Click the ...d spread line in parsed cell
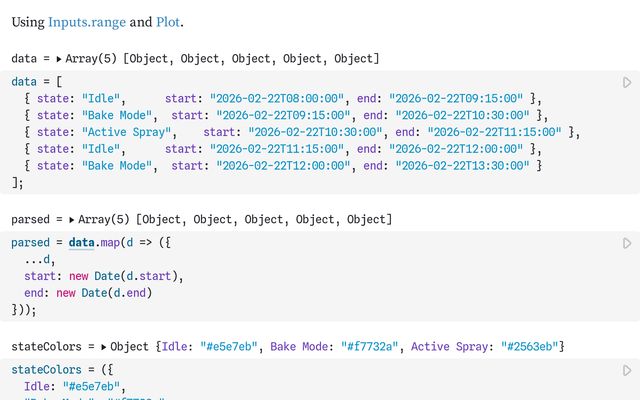The width and height of the screenshot is (640, 400). coord(40,260)
